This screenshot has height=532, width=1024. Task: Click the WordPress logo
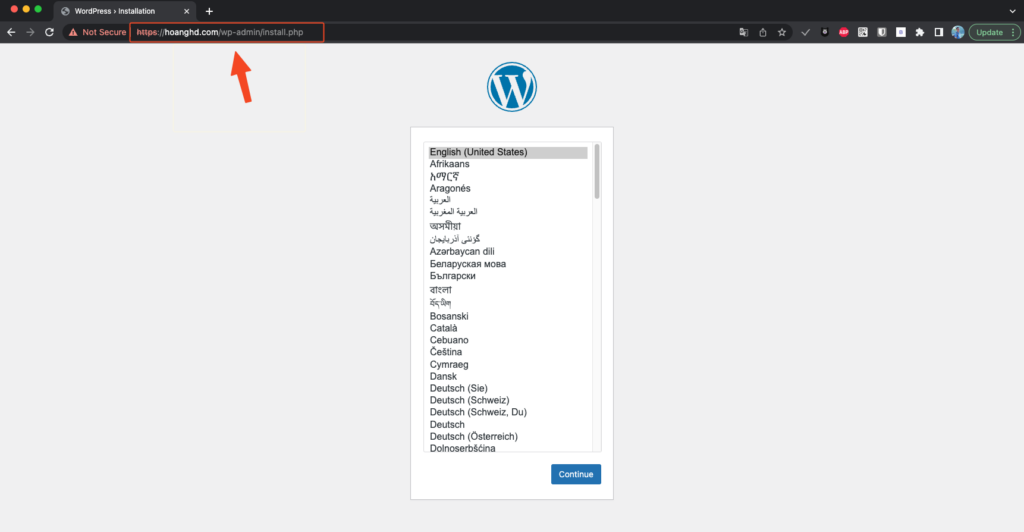click(511, 87)
